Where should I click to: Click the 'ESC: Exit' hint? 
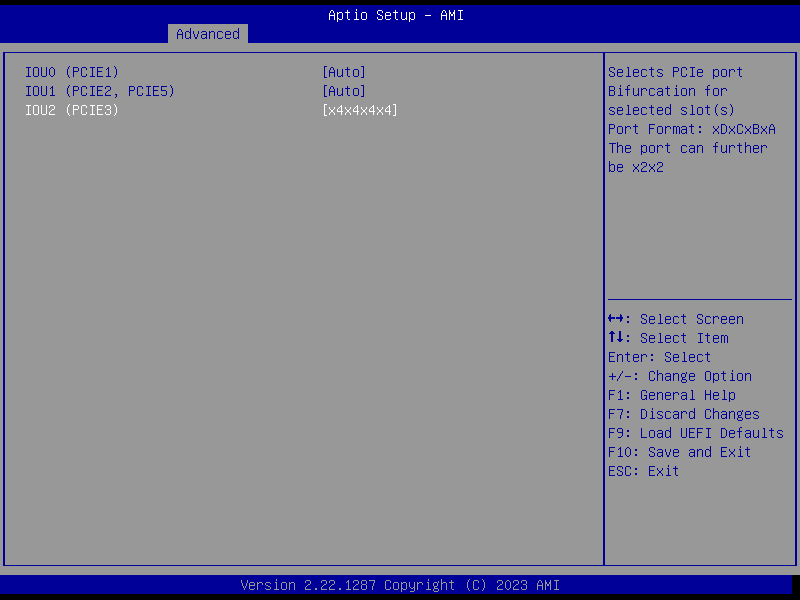(643, 471)
